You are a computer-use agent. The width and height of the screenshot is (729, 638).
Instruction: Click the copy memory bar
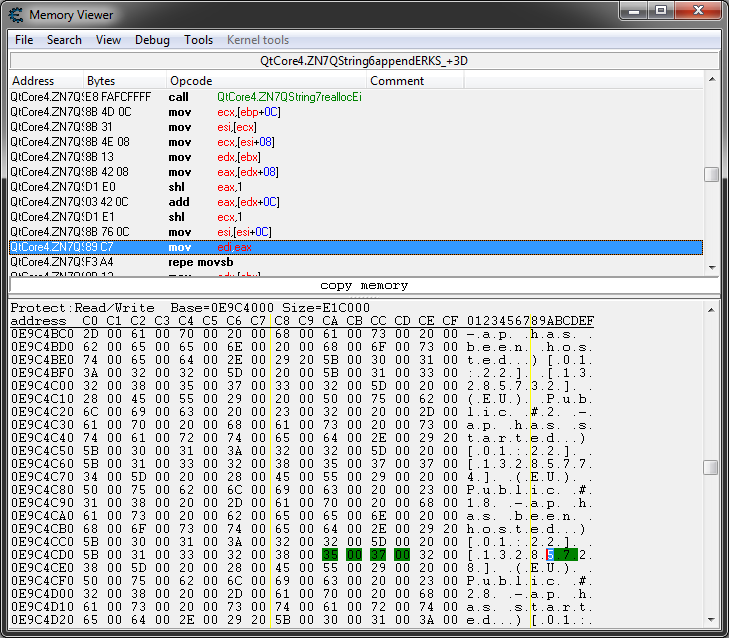pyautogui.click(x=364, y=286)
